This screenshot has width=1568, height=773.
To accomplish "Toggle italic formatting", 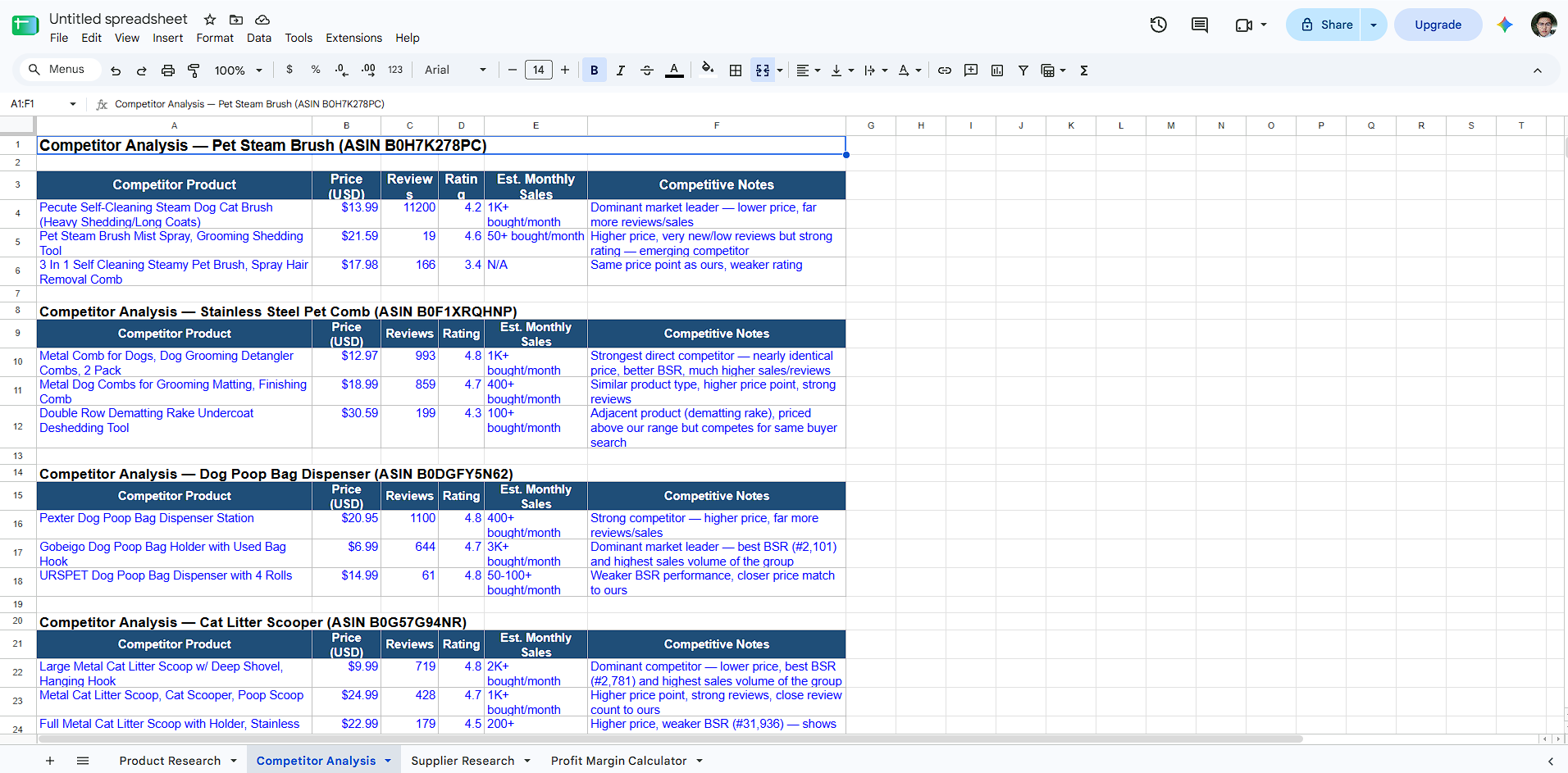I will tap(621, 70).
